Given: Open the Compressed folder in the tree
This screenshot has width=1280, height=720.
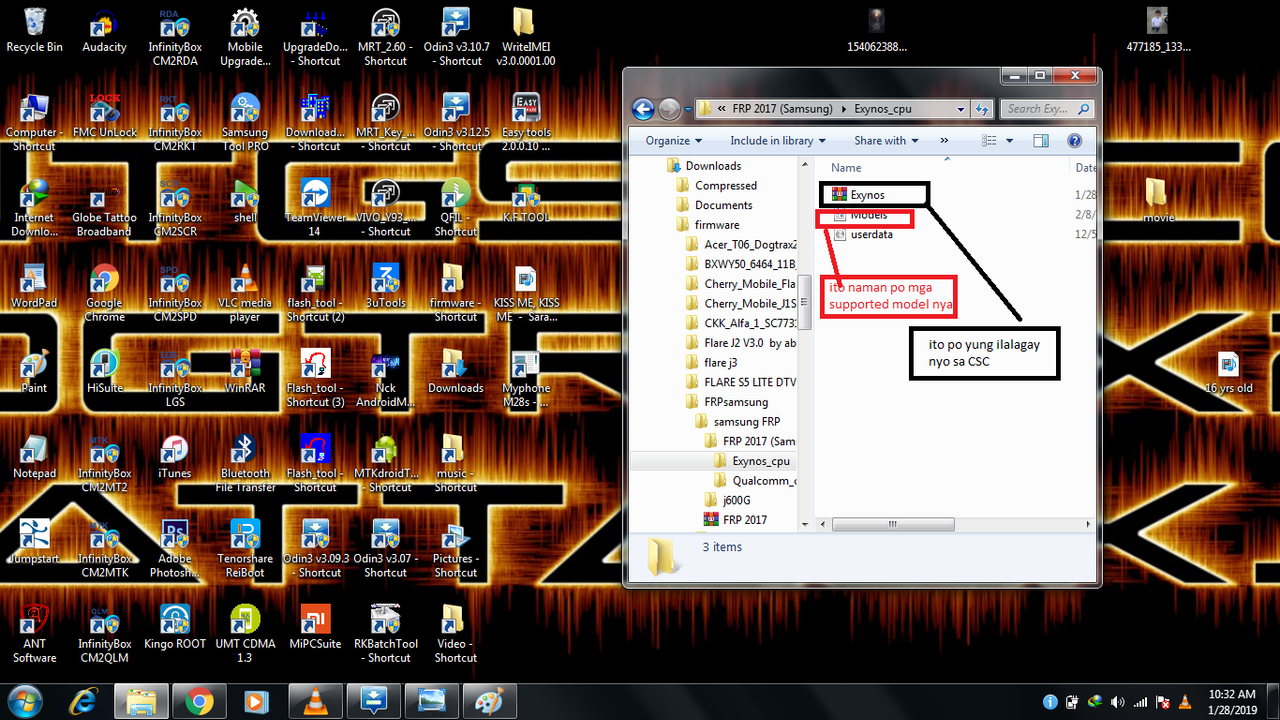Looking at the screenshot, I should pyautogui.click(x=717, y=186).
